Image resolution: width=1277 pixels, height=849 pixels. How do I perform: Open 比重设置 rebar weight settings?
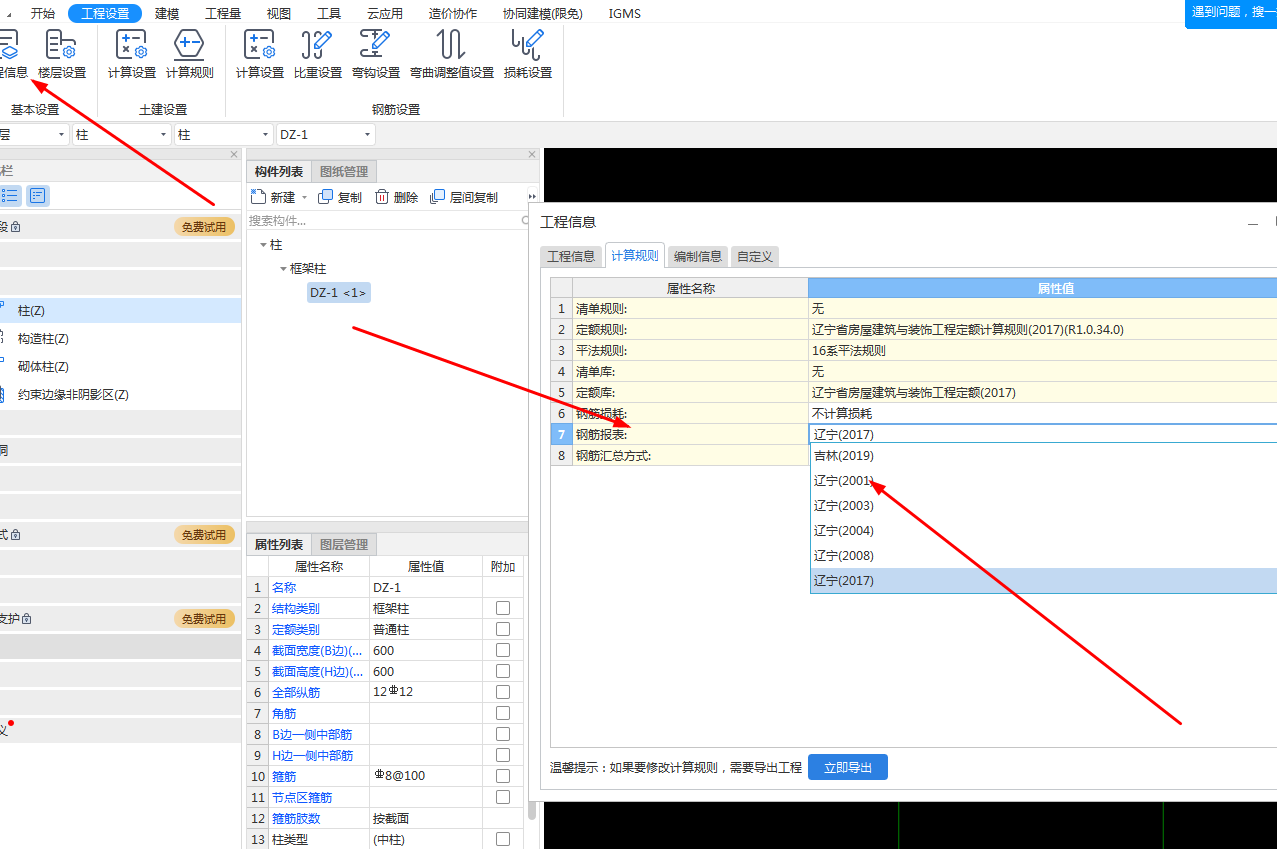point(318,54)
